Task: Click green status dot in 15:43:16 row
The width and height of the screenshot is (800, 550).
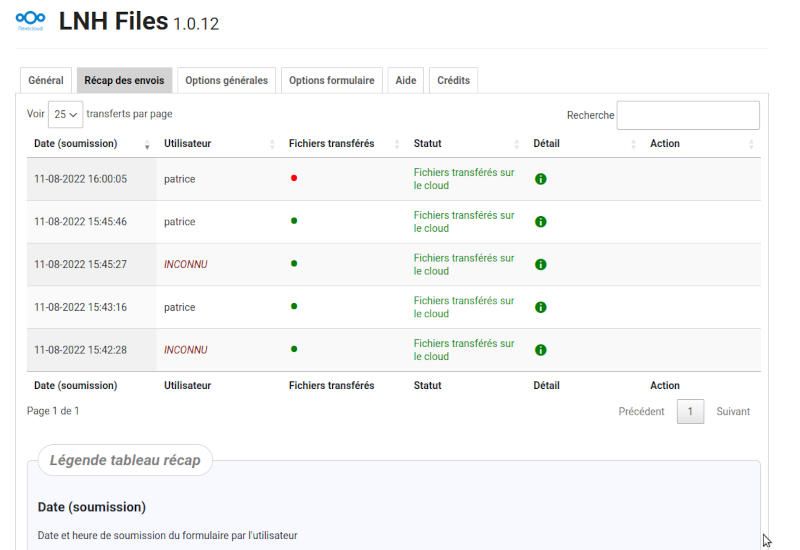Action: click(x=294, y=306)
